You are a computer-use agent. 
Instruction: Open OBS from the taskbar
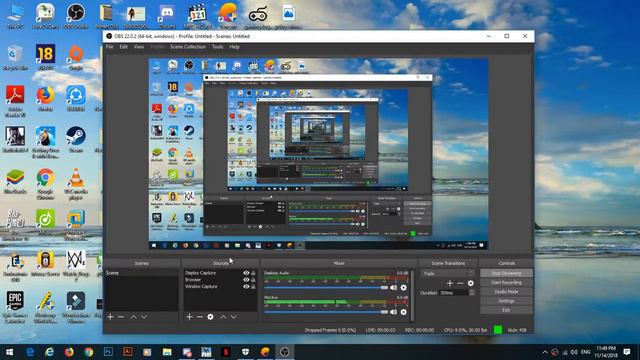pyautogui.click(x=284, y=352)
